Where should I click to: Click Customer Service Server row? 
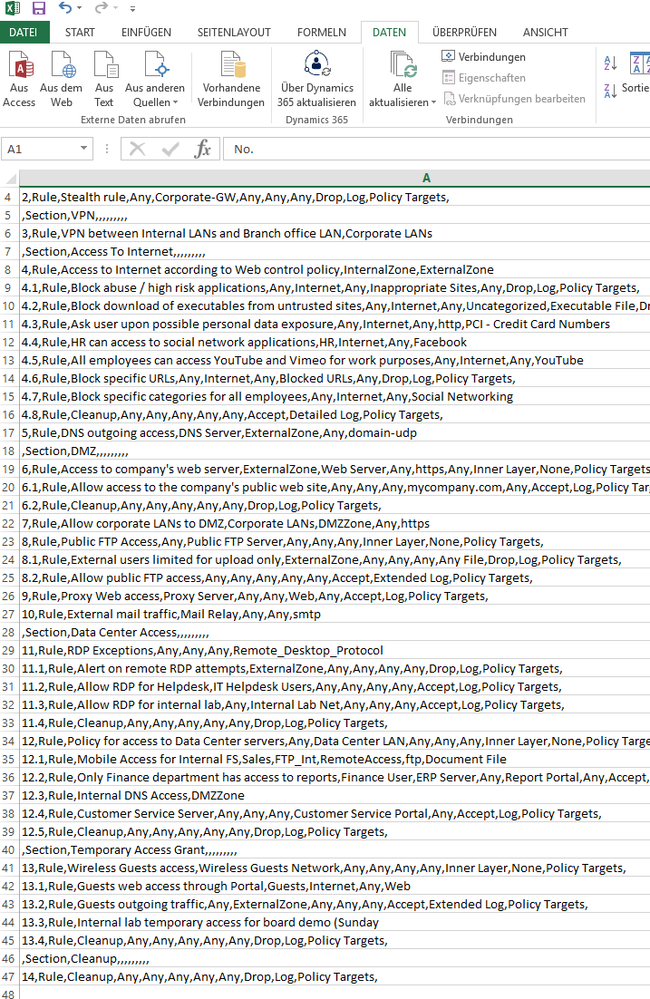335,814
